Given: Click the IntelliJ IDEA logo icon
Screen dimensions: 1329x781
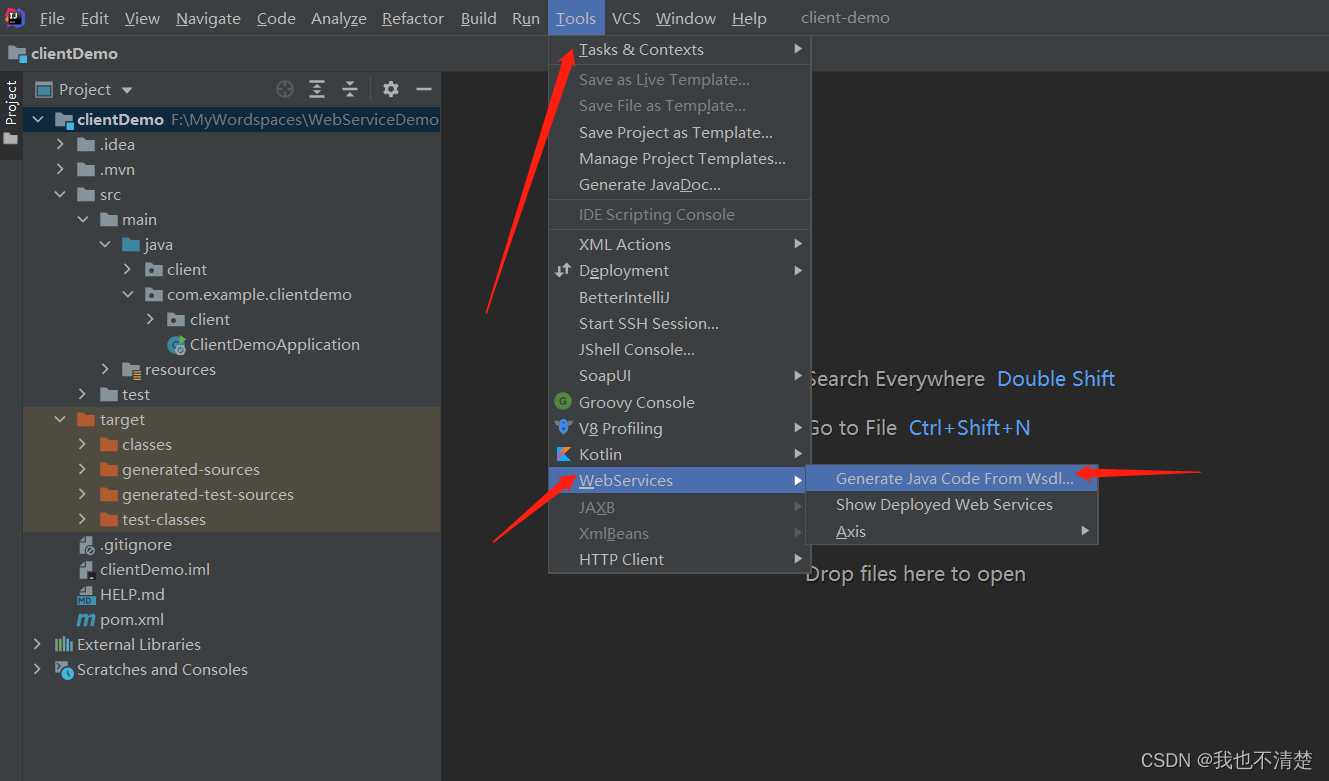Looking at the screenshot, I should (15, 17).
